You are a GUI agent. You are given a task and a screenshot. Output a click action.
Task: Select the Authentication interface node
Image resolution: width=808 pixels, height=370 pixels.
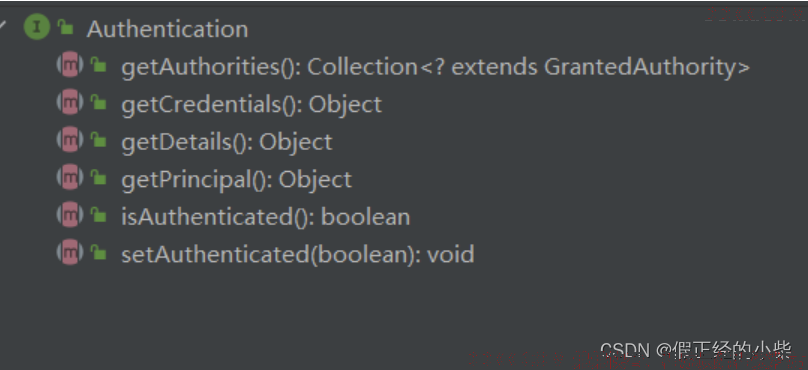167,29
